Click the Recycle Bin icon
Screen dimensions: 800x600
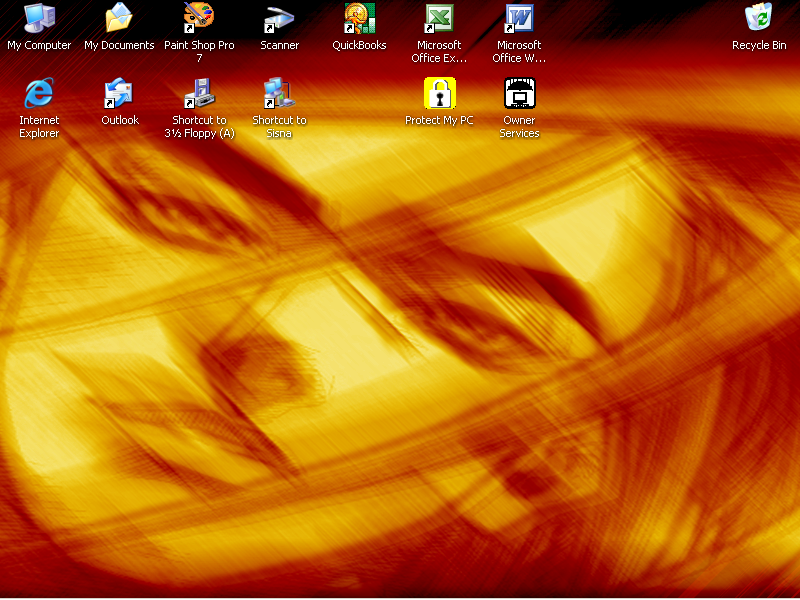pos(759,17)
